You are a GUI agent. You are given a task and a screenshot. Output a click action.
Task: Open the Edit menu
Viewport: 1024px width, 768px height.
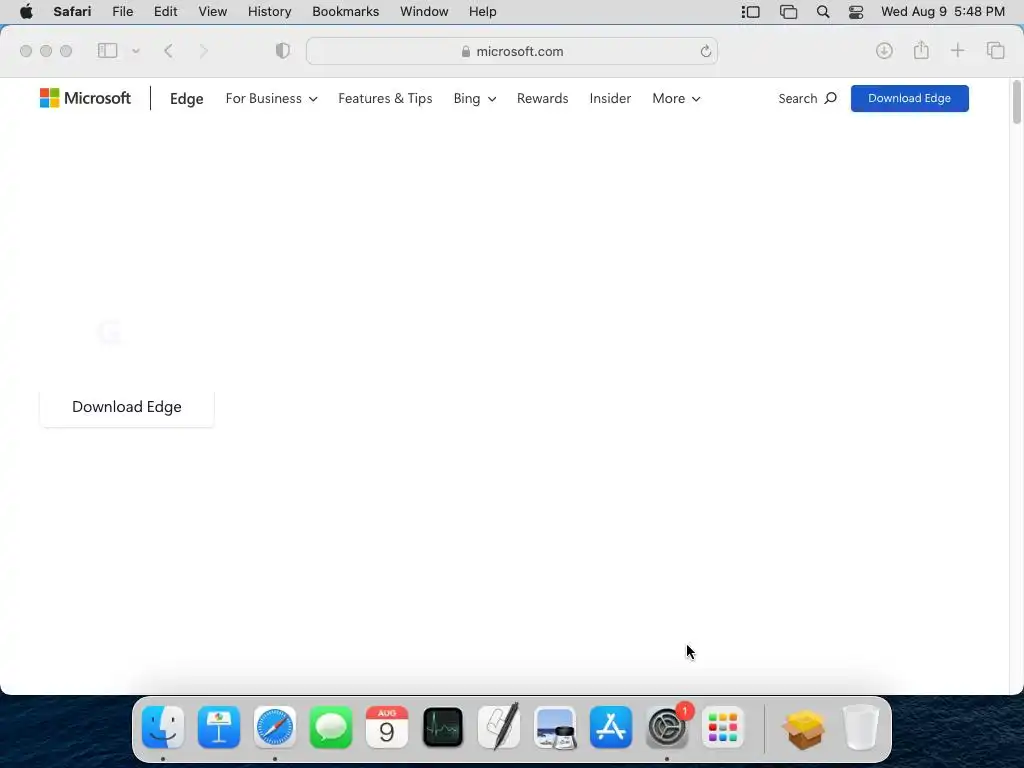[165, 12]
